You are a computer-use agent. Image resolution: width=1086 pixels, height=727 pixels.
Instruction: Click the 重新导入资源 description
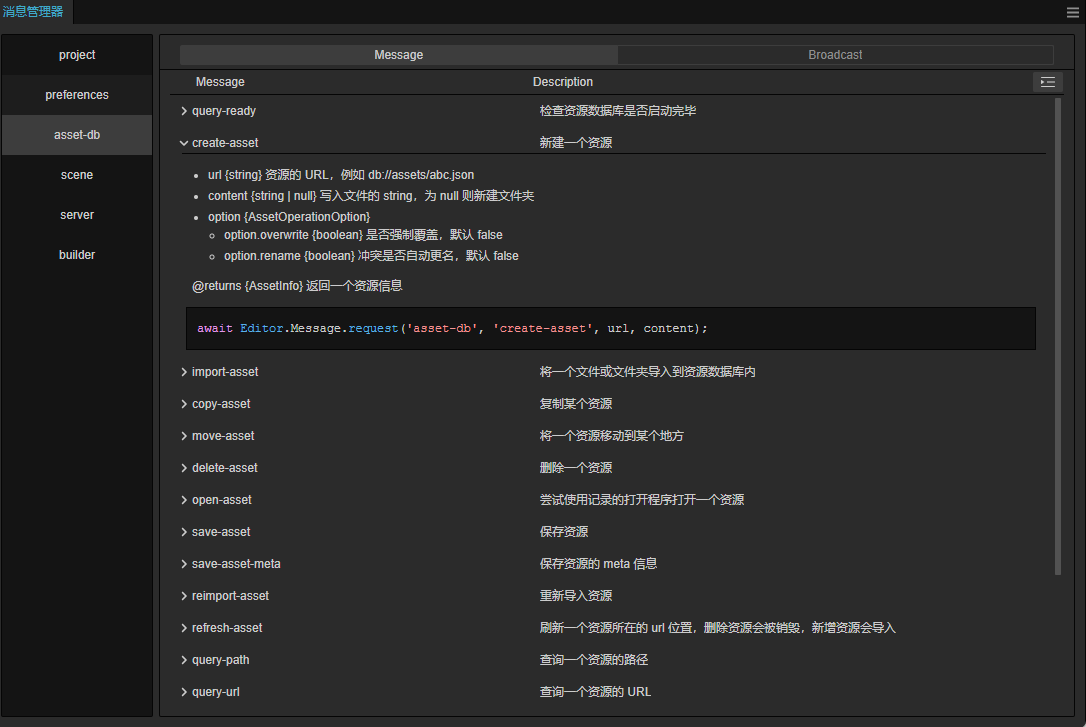[576, 595]
